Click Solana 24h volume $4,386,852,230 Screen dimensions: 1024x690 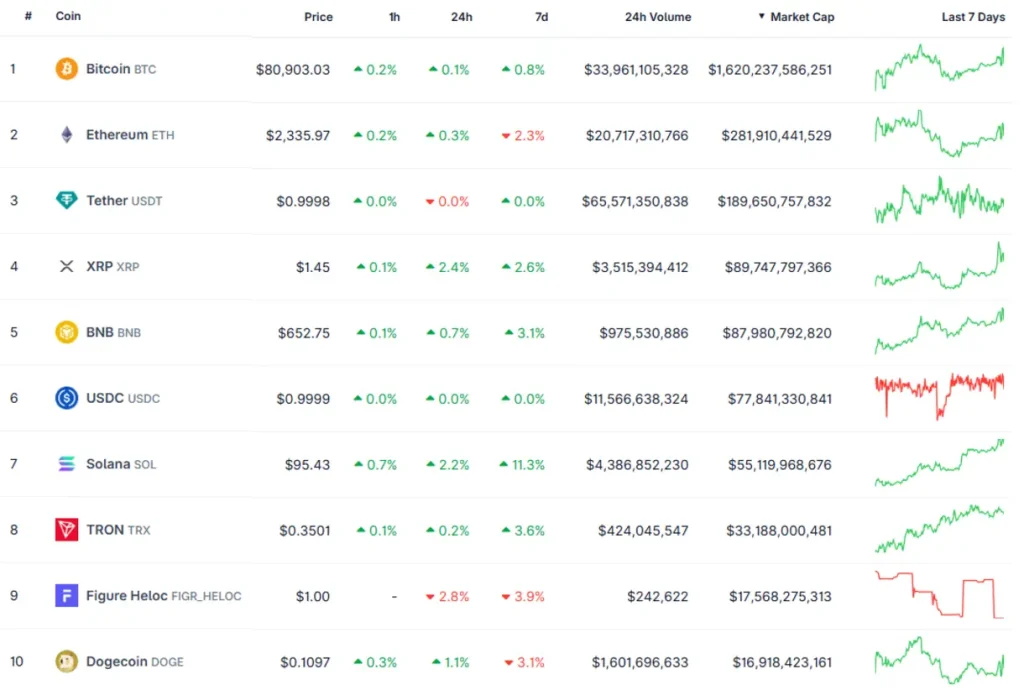pos(637,465)
